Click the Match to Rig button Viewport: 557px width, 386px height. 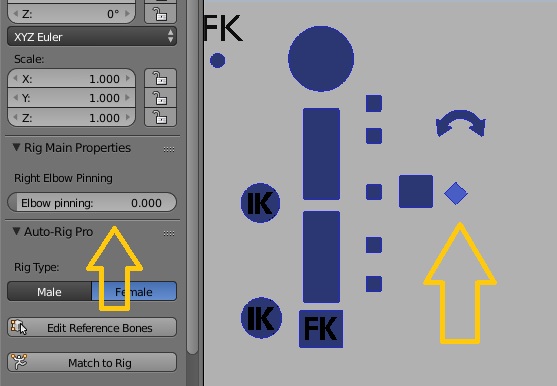pyautogui.click(x=92, y=362)
